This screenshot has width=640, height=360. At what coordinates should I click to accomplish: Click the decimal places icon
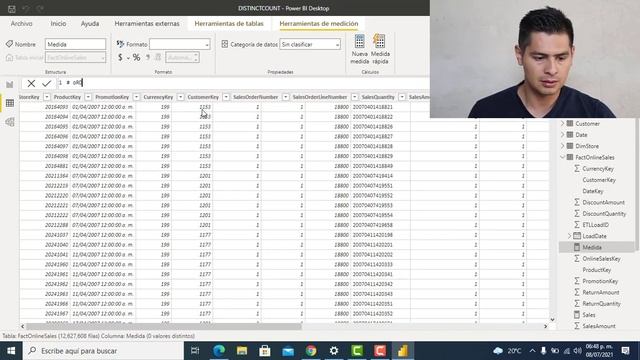(158, 58)
